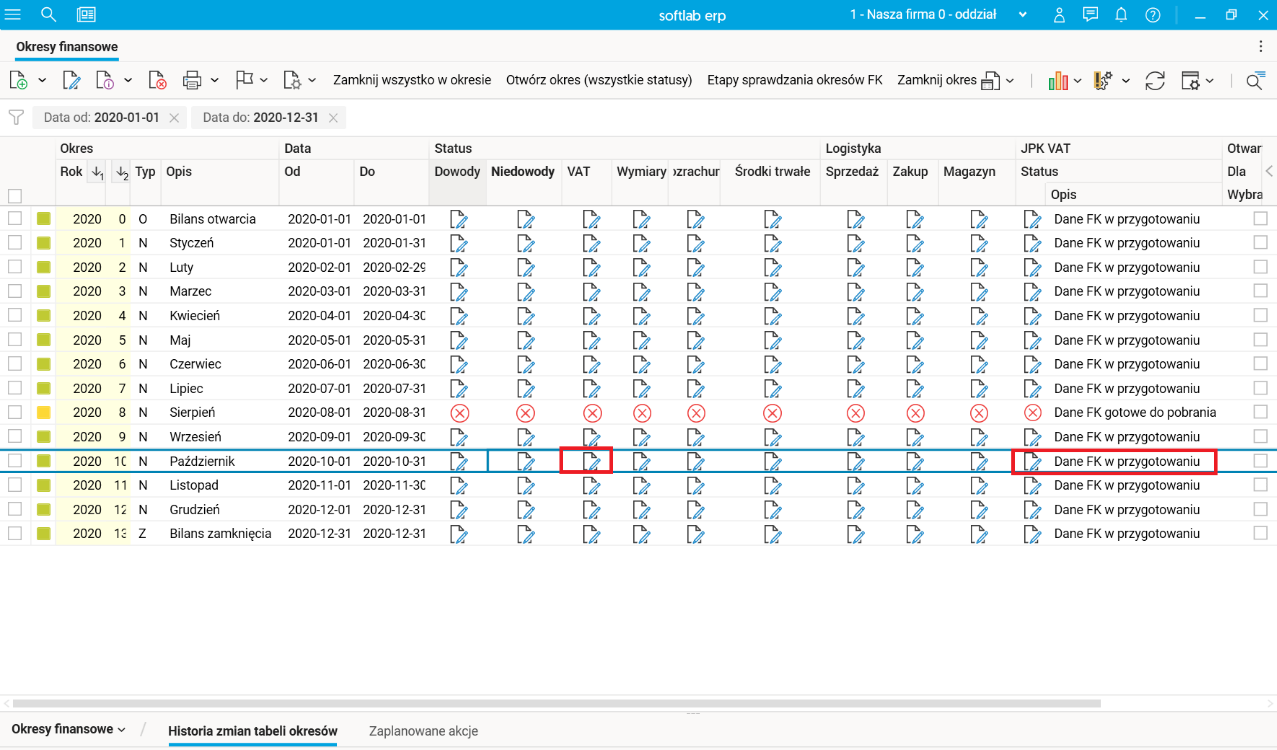Screen dimensions: 1277x750
Task: Toggle the Otwarty checkbox on Październik row
Action: (1260, 461)
